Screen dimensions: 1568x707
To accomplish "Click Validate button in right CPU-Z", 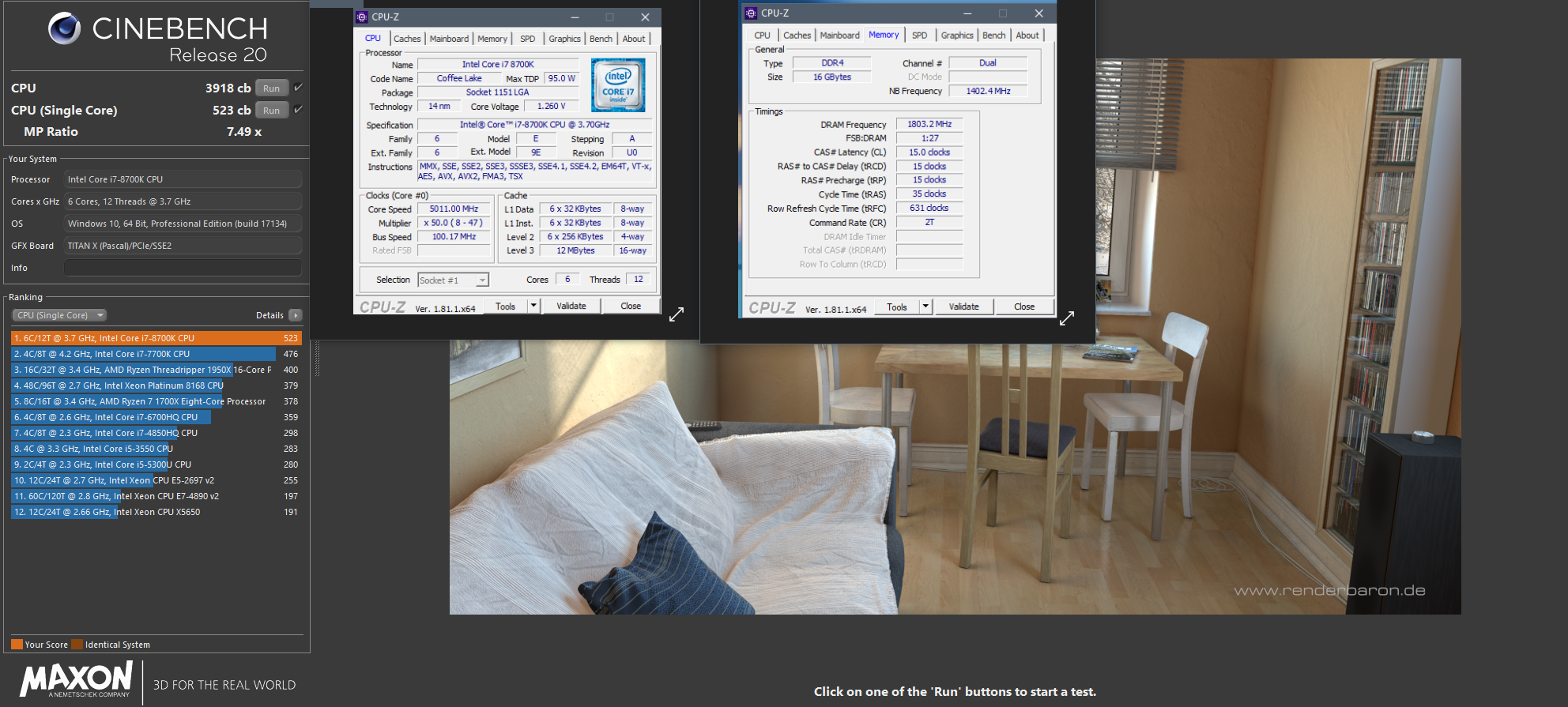I will coord(963,306).
